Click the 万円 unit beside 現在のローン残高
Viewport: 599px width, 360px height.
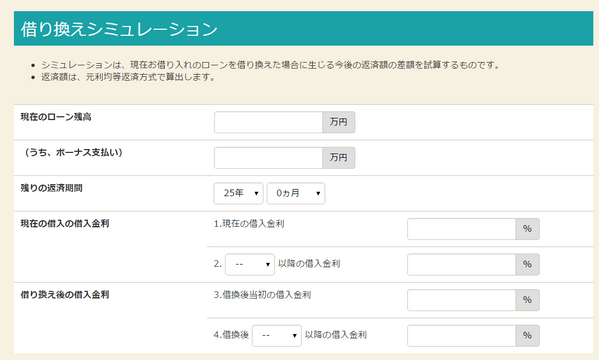pos(339,122)
